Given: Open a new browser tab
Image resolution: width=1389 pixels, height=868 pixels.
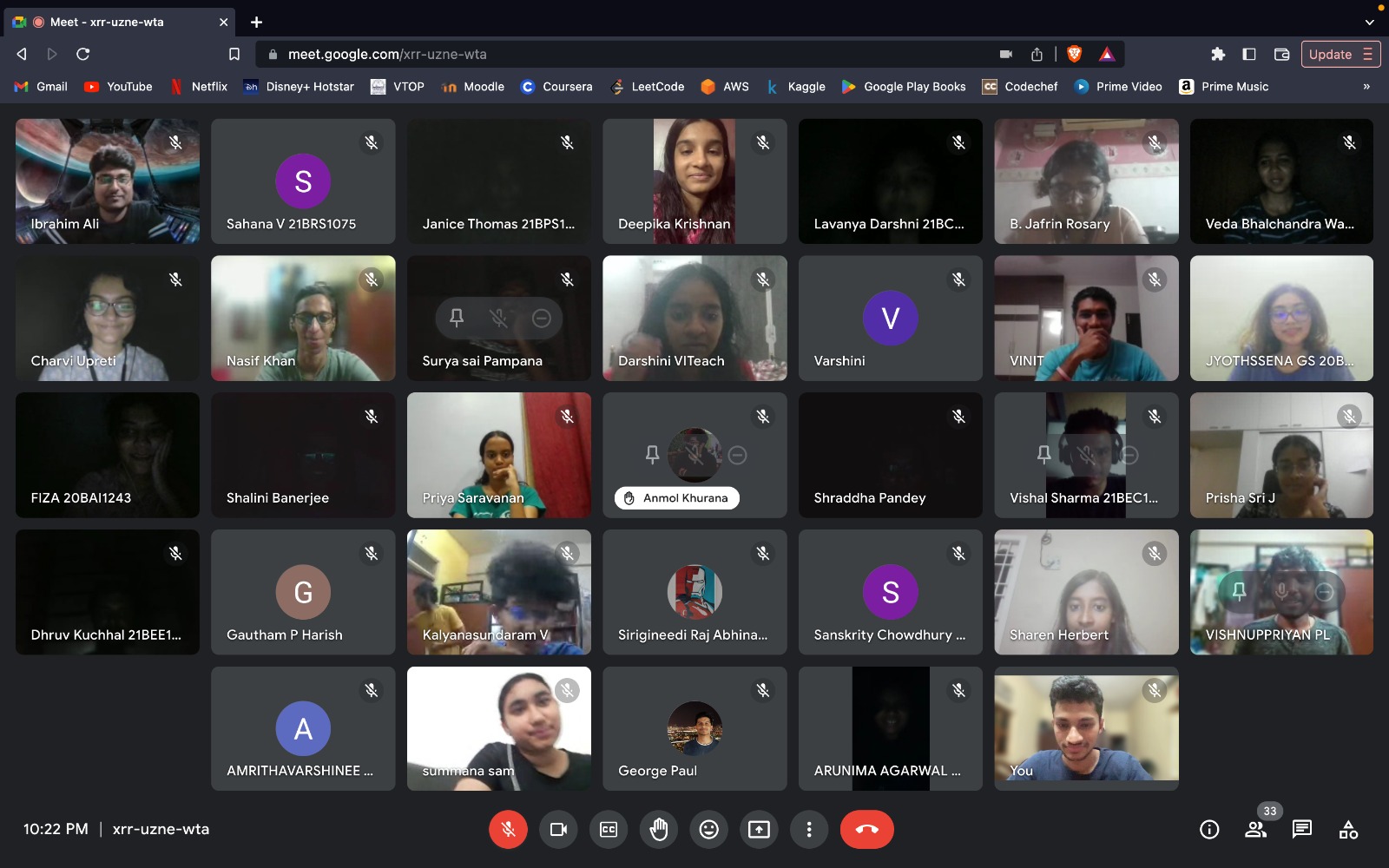Looking at the screenshot, I should 256,22.
